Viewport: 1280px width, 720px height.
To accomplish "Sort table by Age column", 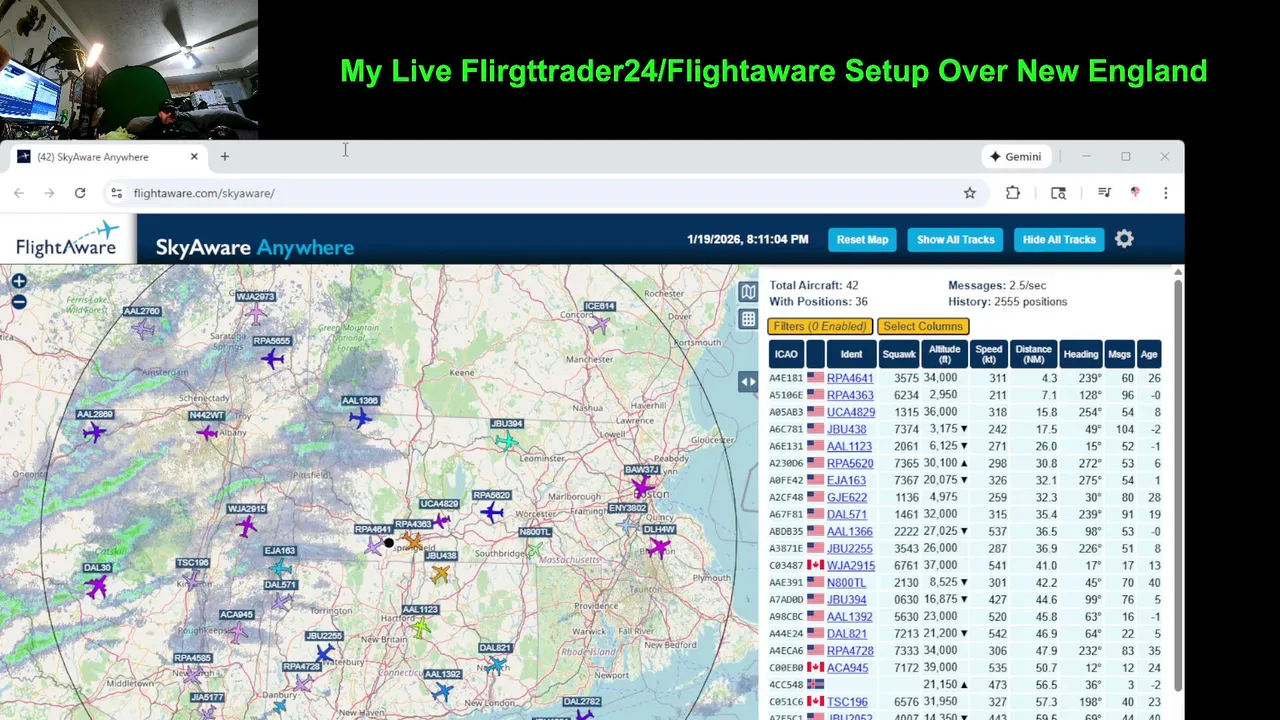I will [x=1149, y=354].
